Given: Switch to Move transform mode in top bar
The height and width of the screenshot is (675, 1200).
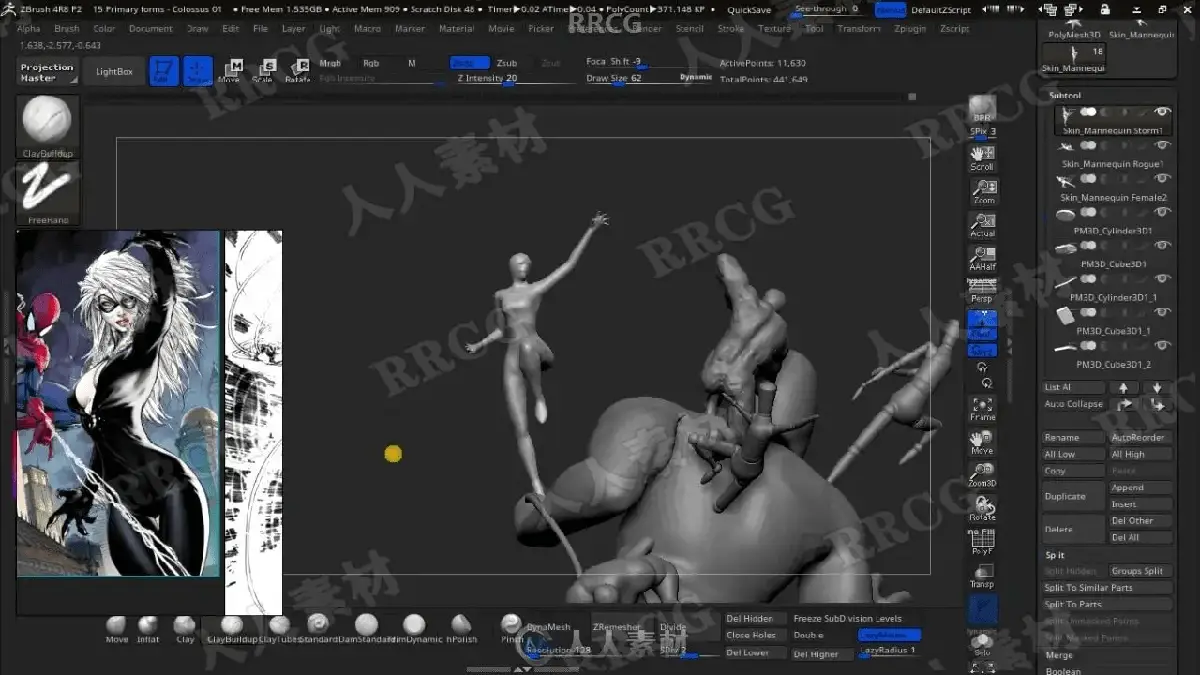Looking at the screenshot, I should (230, 71).
